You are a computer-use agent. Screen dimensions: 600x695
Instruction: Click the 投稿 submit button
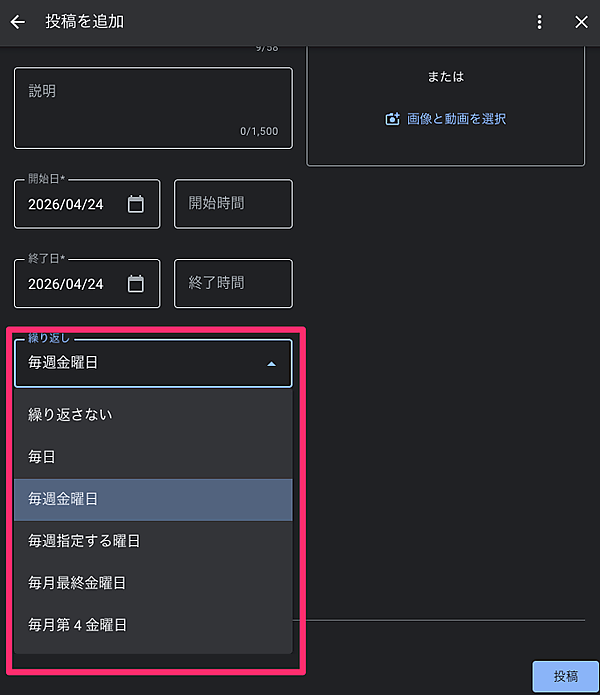[565, 676]
